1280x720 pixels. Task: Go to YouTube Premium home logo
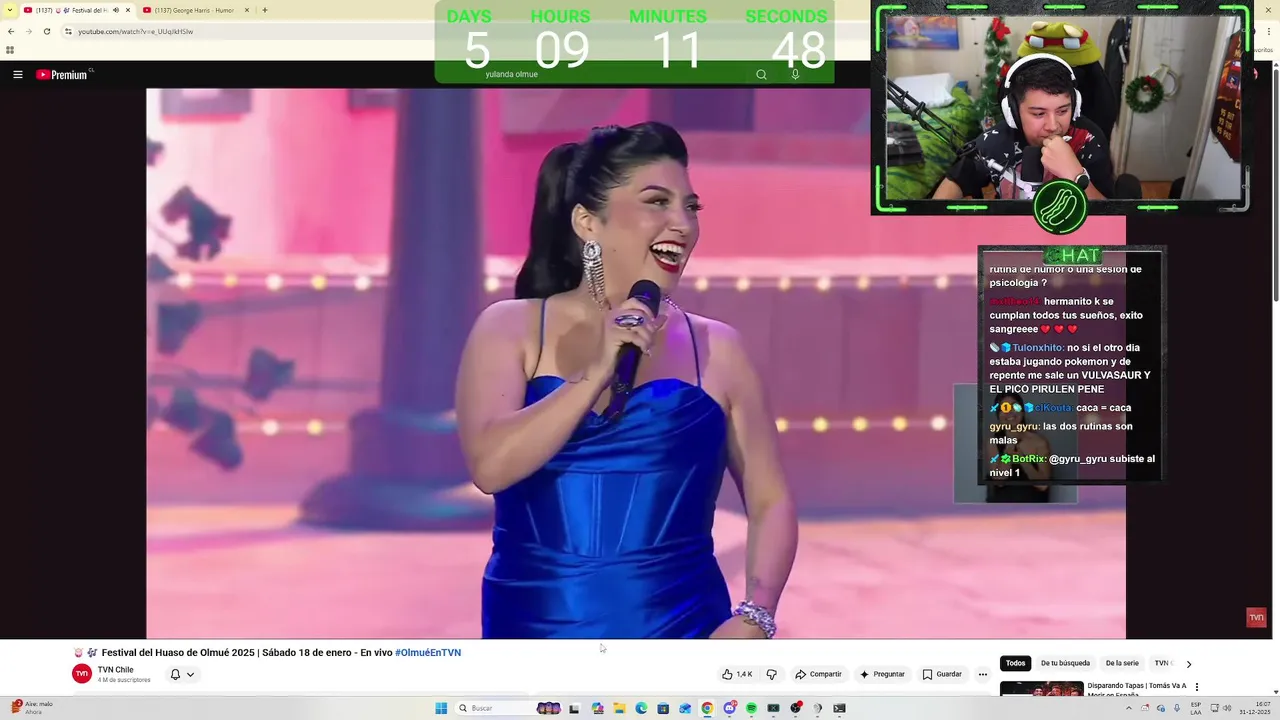pos(64,74)
